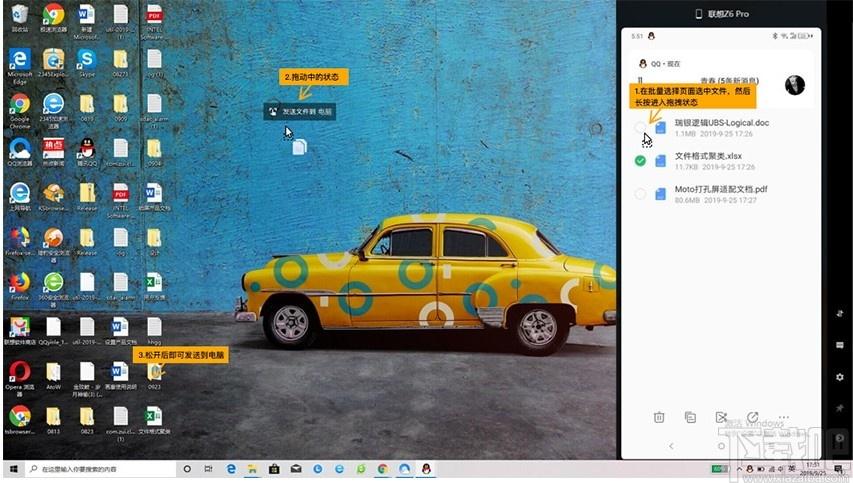Open the Opera browser desktop shortcut
This screenshot has height=483, width=853.
(x=19, y=371)
